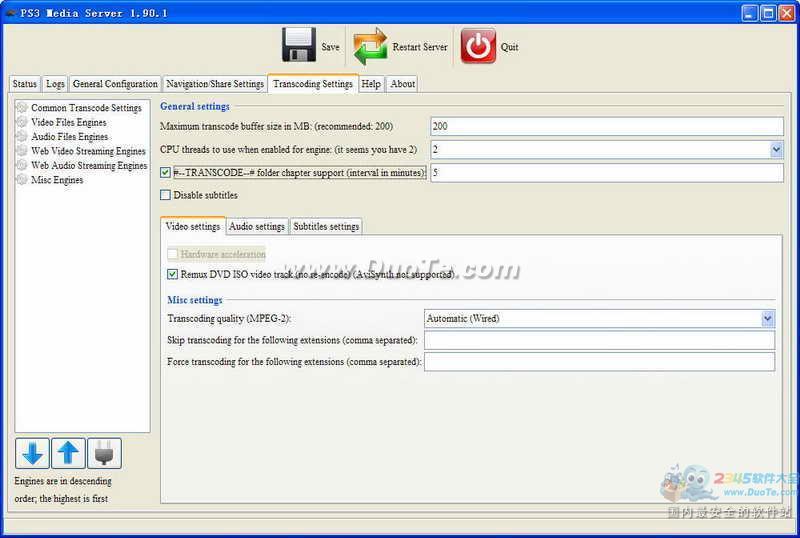Maximize the PS3 Media Server window
Image resolution: width=800 pixels, height=538 pixels.
pos(768,13)
